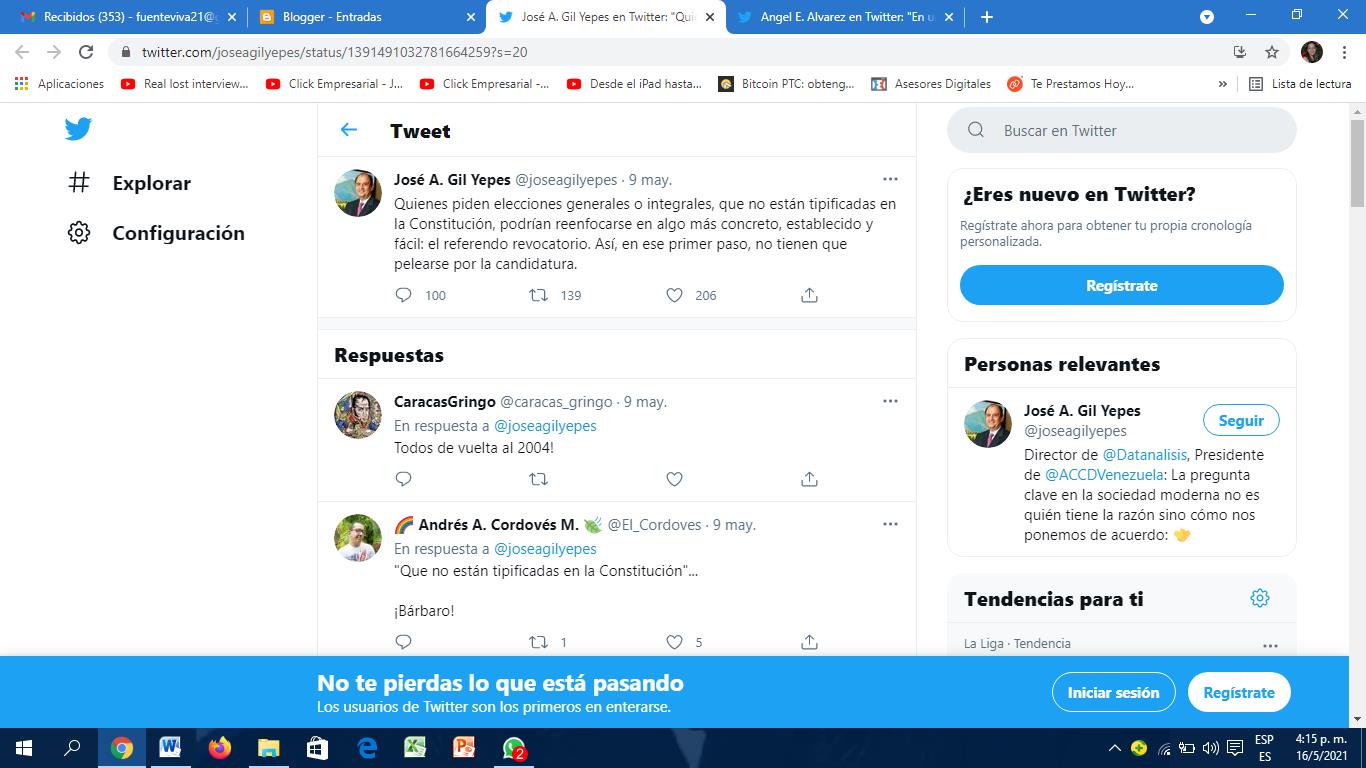Open CaracasGringo's profile avatar
The image size is (1366, 768).
coord(358,415)
